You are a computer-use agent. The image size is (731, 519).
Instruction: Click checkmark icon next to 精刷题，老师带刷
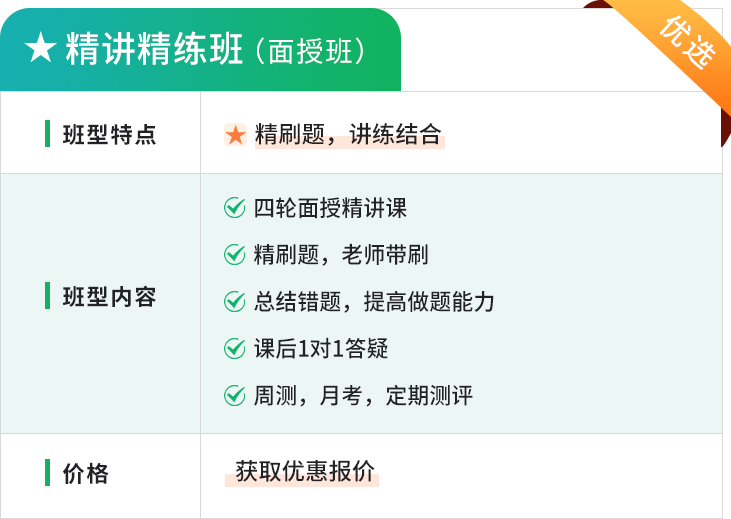(234, 255)
